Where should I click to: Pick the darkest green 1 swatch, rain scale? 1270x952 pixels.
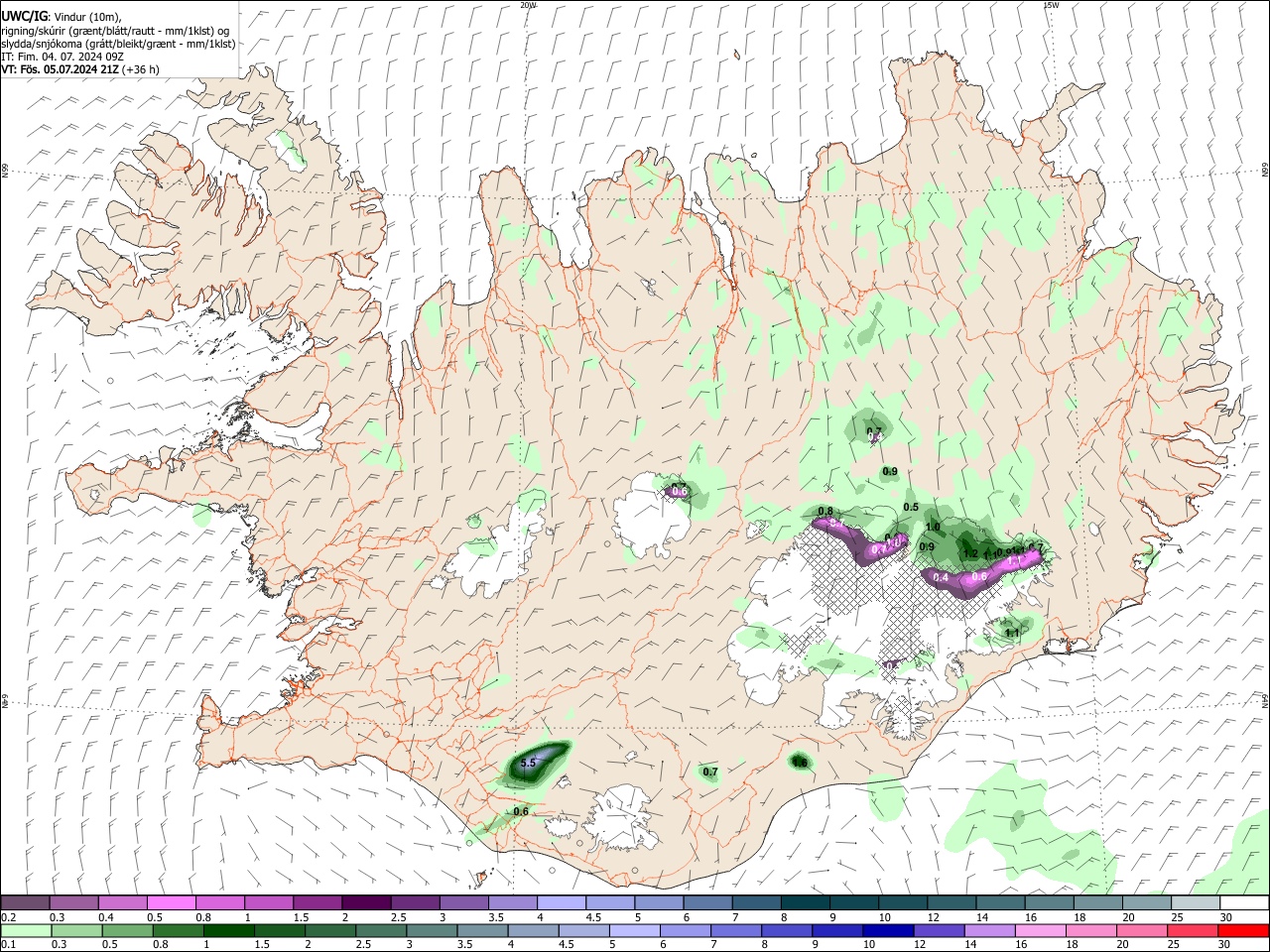coord(228,931)
